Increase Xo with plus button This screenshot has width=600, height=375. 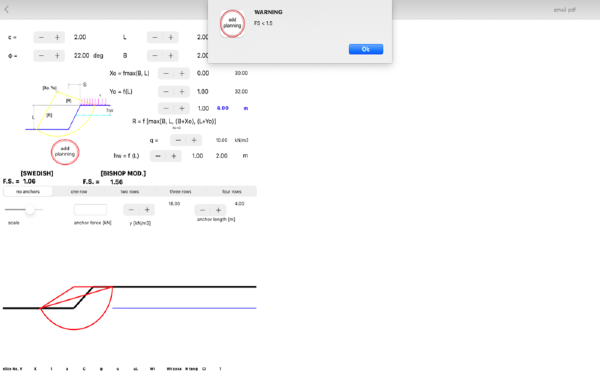182,73
